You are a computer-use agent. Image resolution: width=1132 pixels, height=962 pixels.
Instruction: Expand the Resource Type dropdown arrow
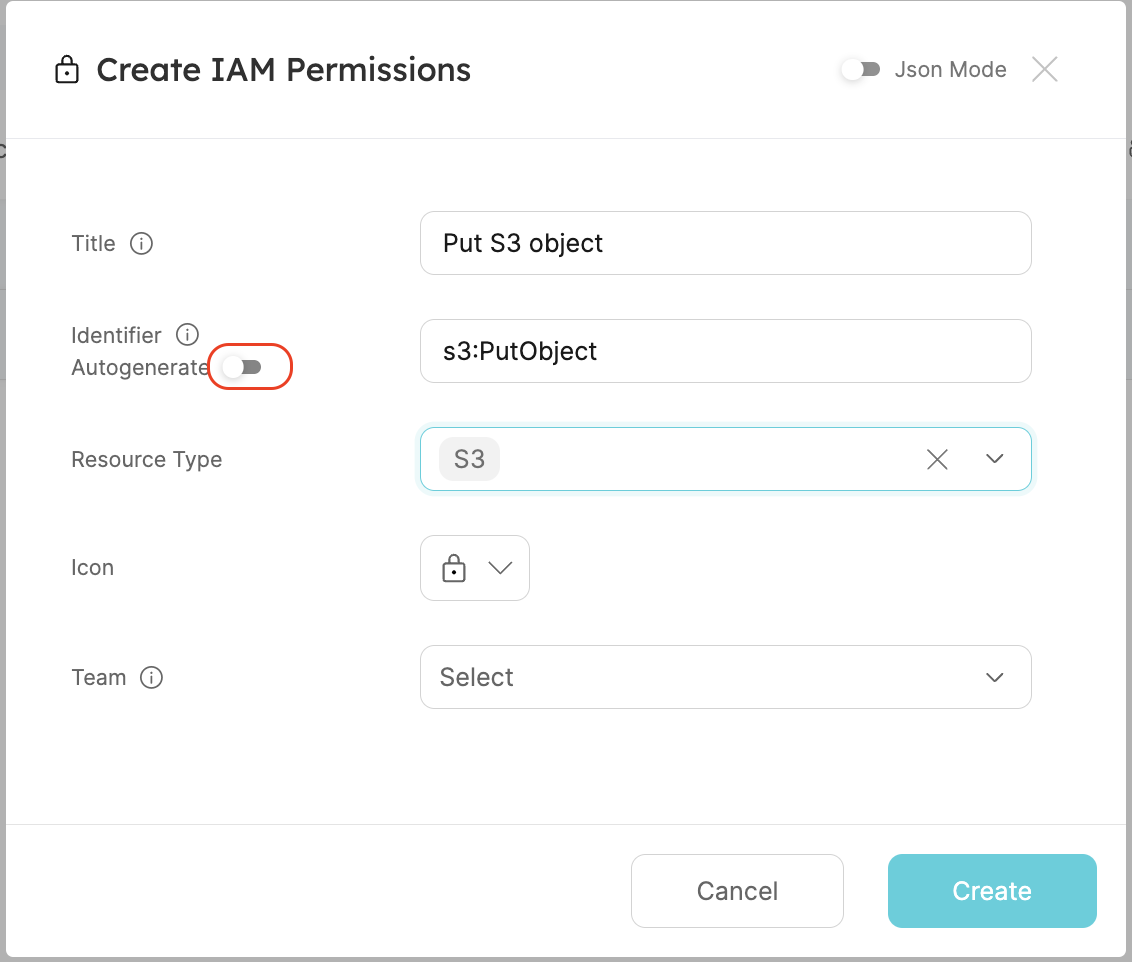coord(994,459)
